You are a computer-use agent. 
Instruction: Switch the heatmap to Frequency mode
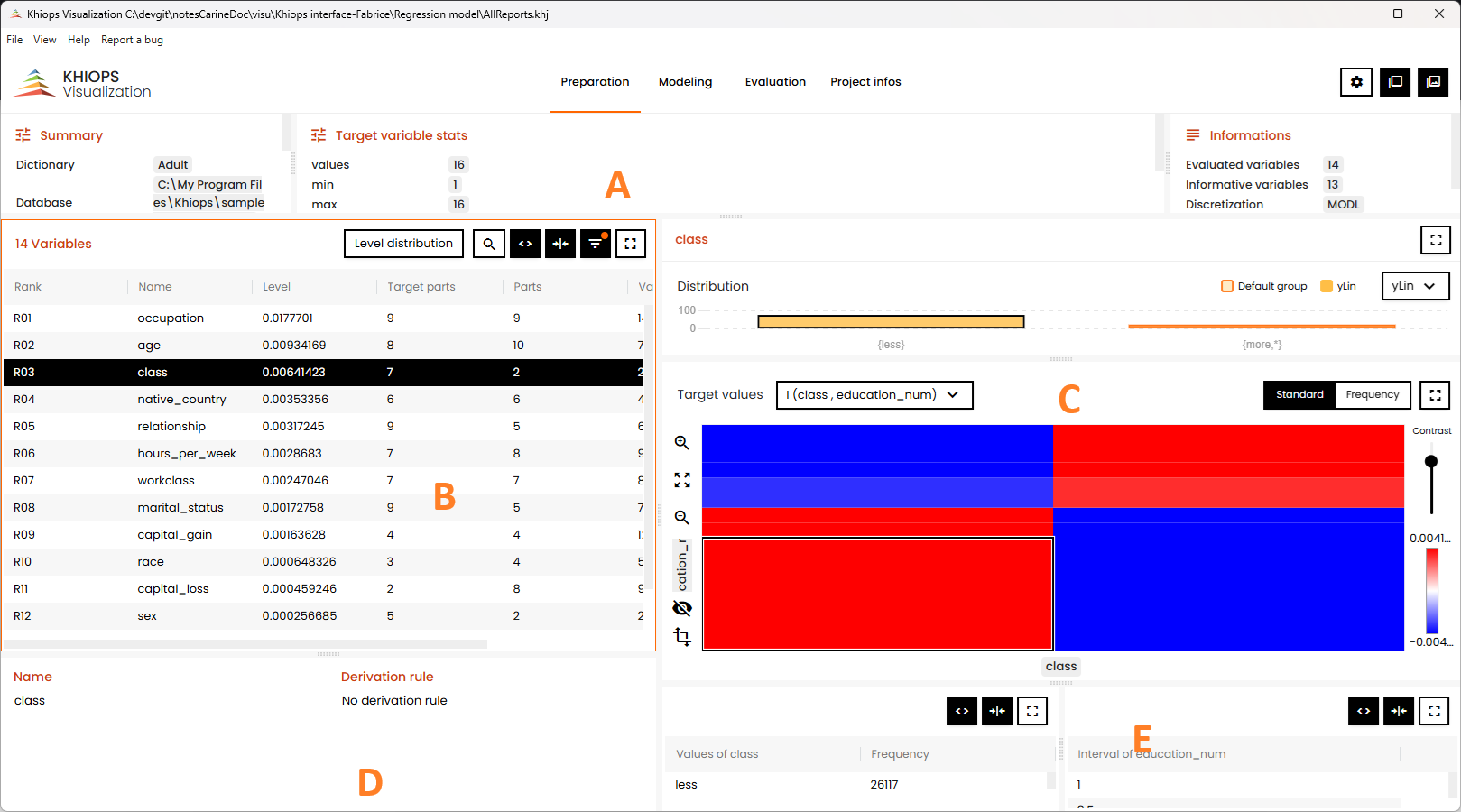(x=1373, y=395)
